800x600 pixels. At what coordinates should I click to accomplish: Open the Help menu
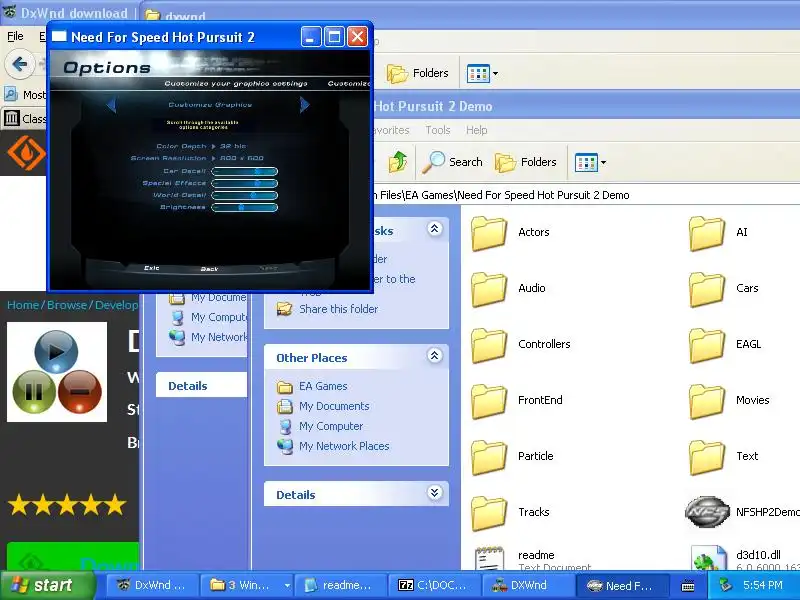click(x=477, y=131)
